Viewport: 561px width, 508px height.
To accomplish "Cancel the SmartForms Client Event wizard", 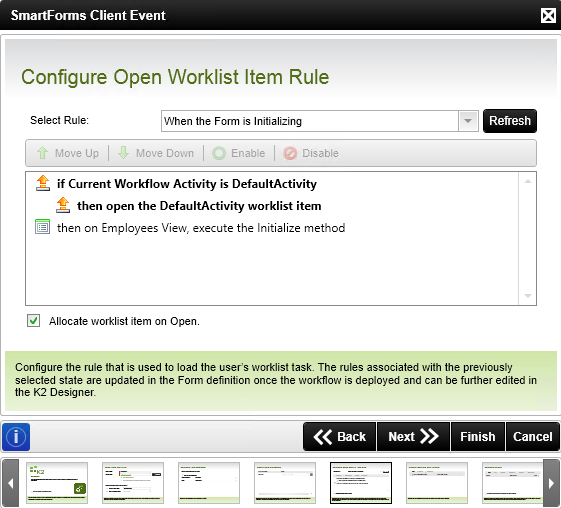I will point(532,436).
